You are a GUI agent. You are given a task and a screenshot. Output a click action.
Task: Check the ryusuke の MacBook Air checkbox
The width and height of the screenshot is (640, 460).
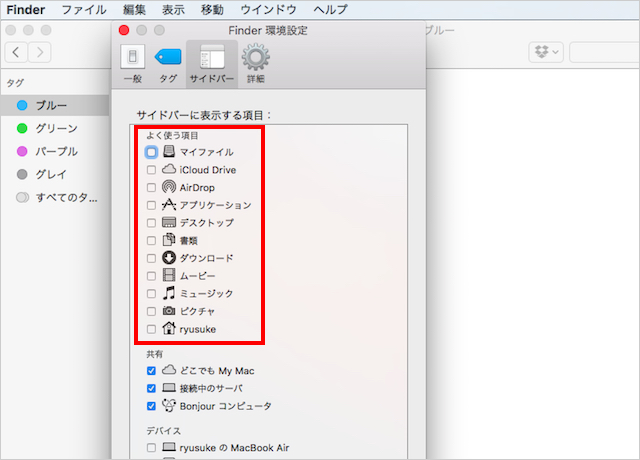click(151, 448)
